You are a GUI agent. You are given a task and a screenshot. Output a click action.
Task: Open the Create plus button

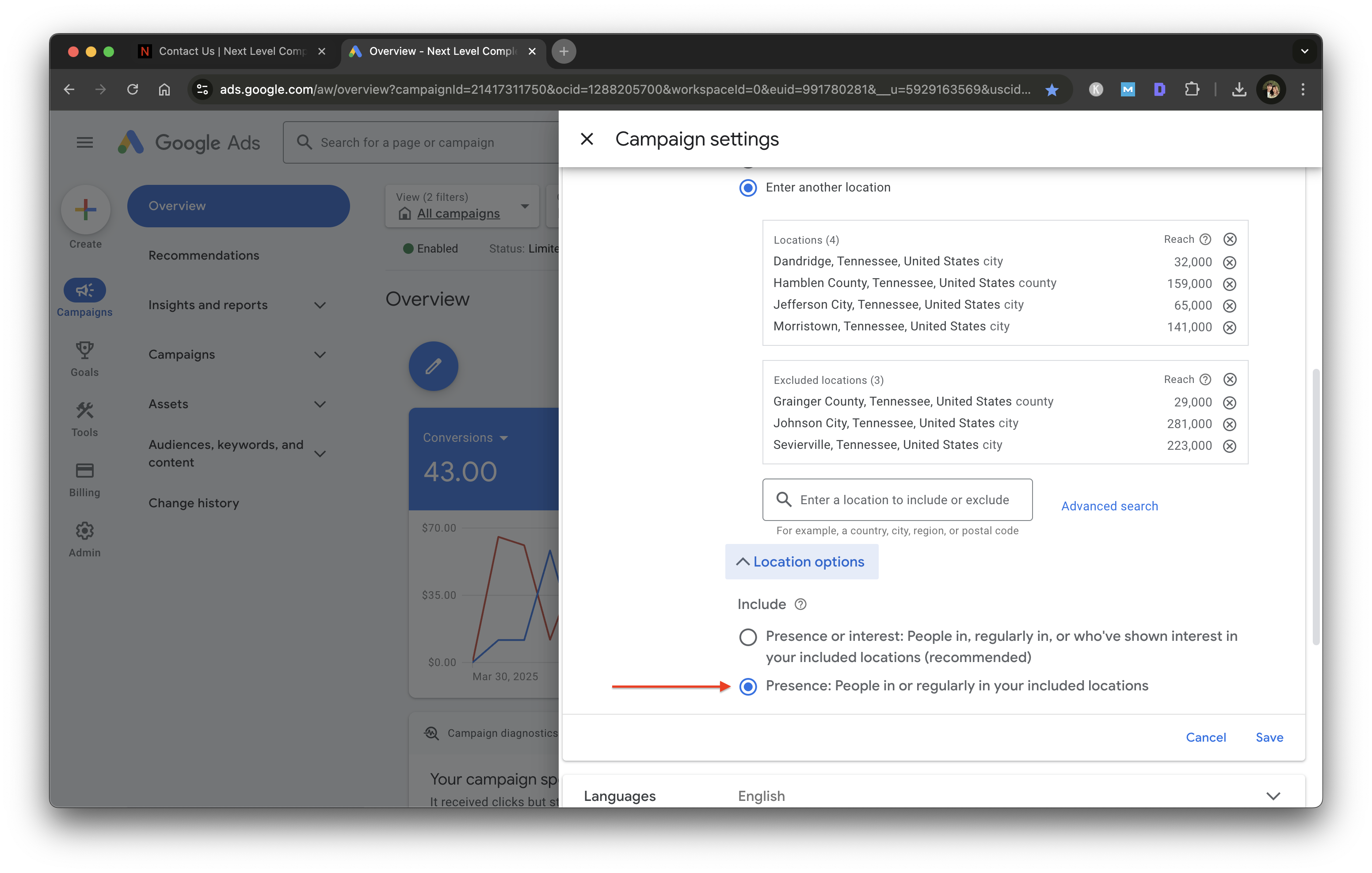coord(85,209)
